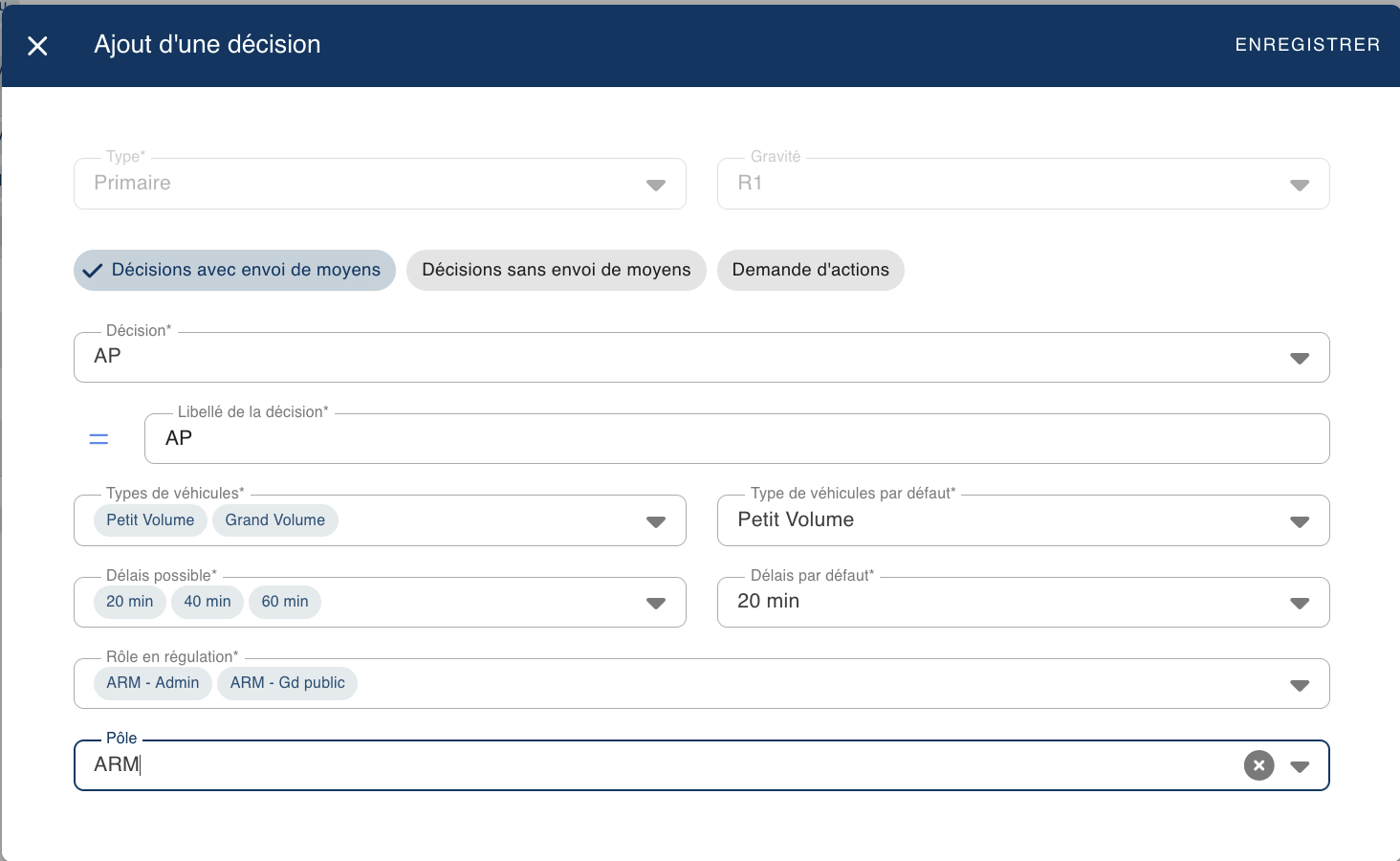Screen dimensions: 1400x861
Task: Click the 60 min delay chip
Action: coord(285,602)
